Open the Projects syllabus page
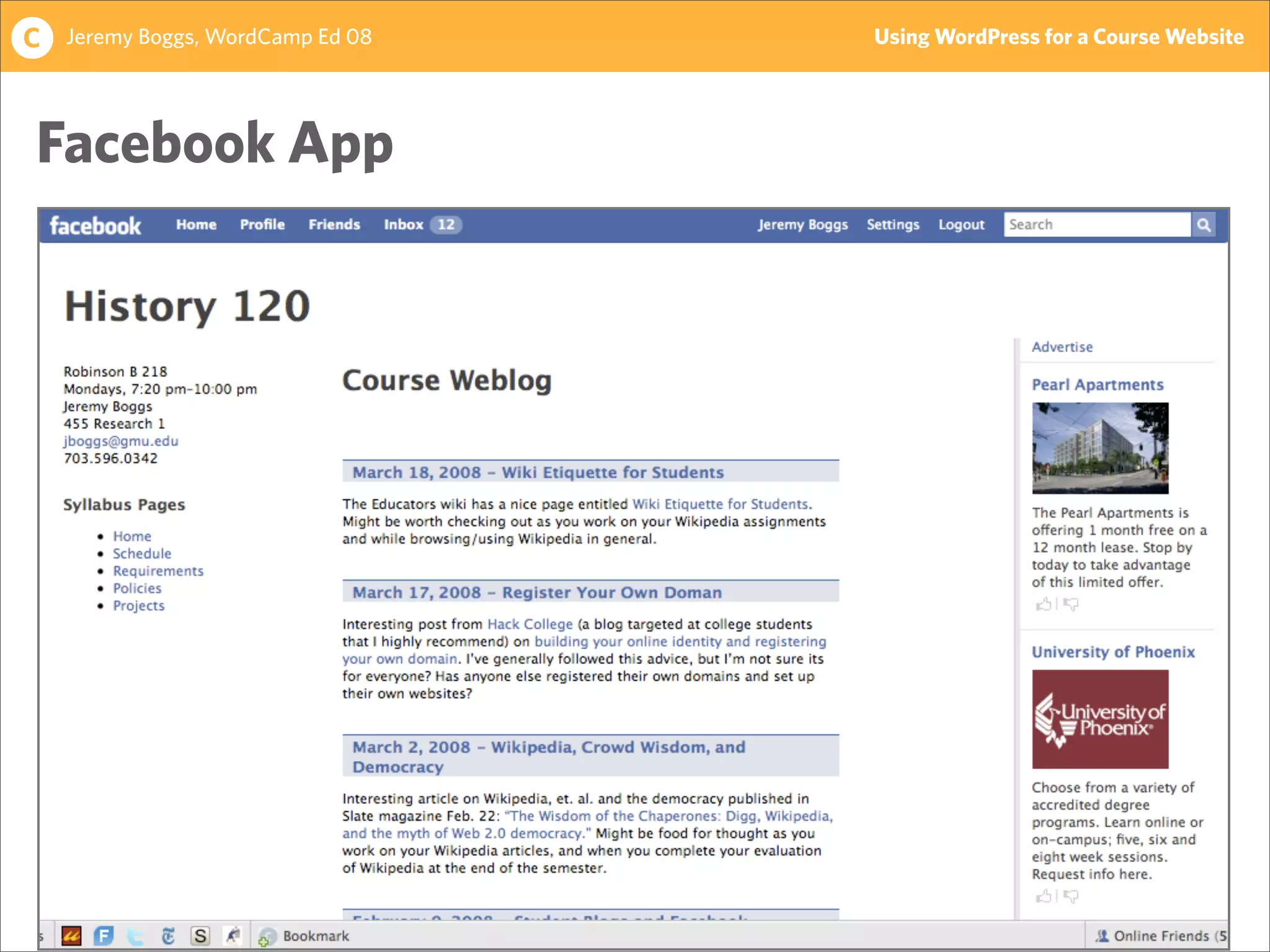The height and width of the screenshot is (952, 1270). coord(139,606)
